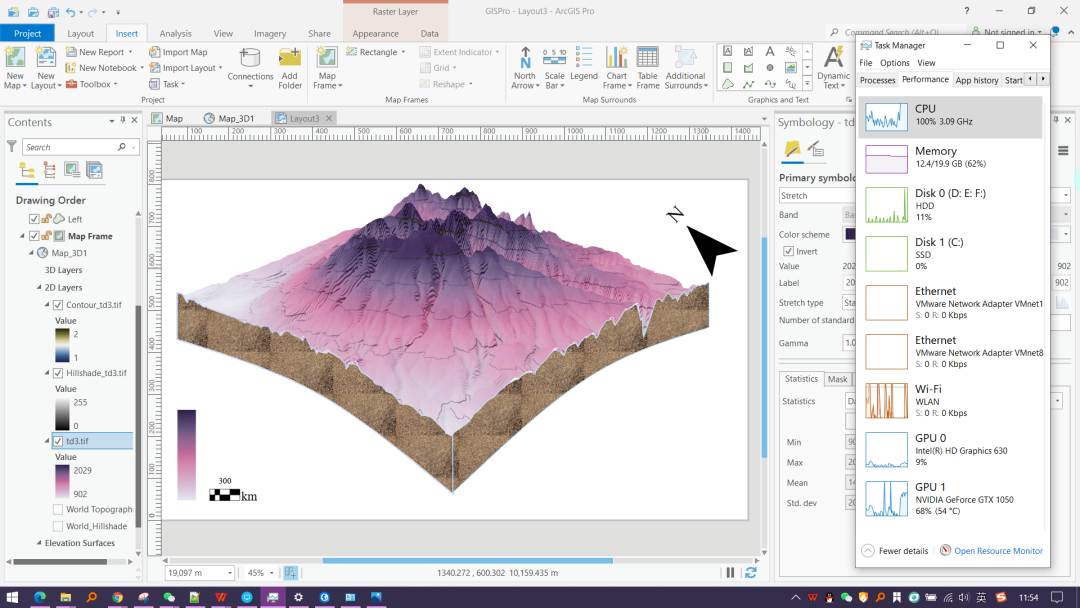
Task: Click the Add Folder icon
Action: click(x=290, y=59)
